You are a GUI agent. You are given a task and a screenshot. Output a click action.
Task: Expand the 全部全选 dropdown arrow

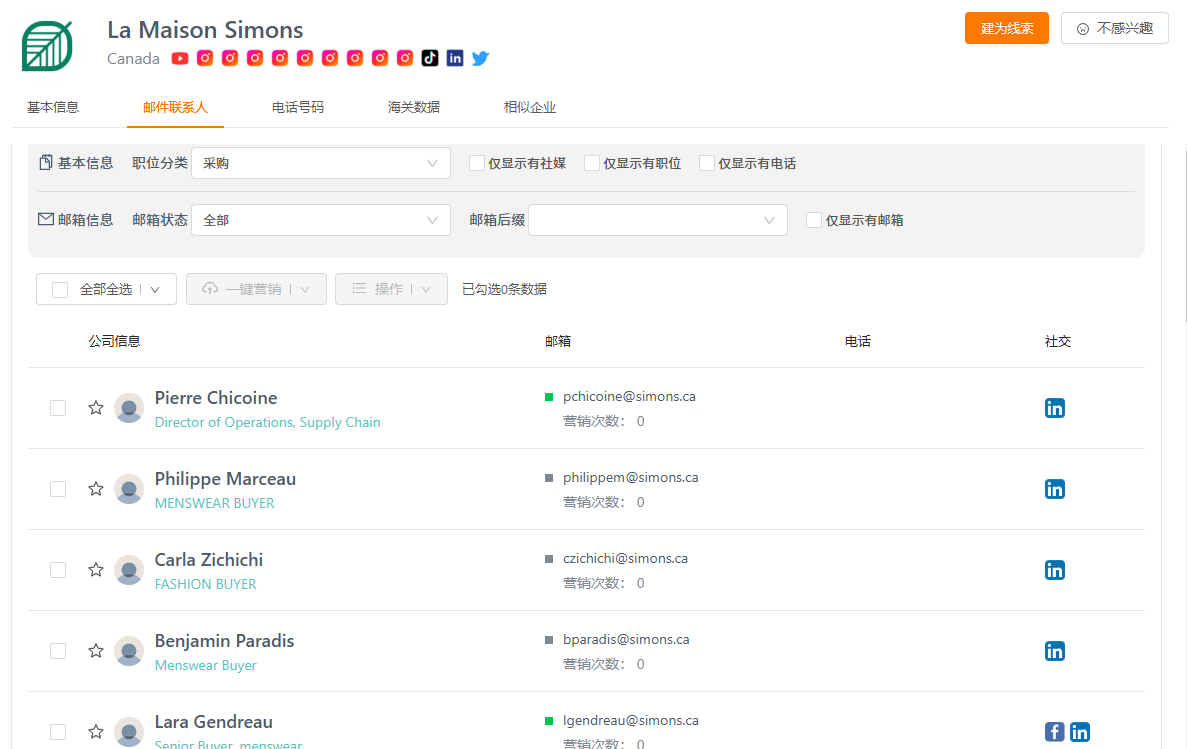tap(155, 289)
